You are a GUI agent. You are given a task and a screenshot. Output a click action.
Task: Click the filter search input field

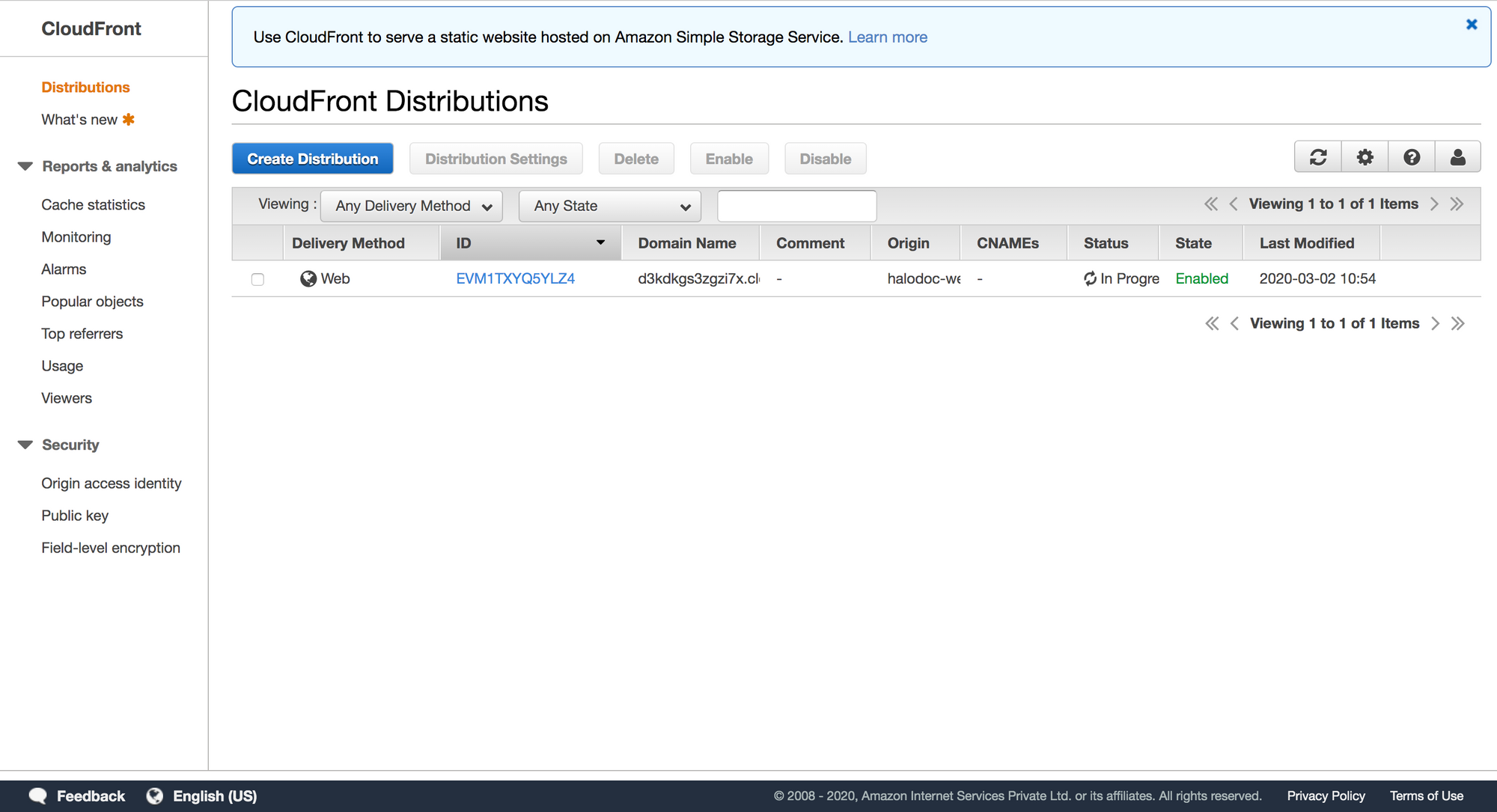tap(796, 206)
